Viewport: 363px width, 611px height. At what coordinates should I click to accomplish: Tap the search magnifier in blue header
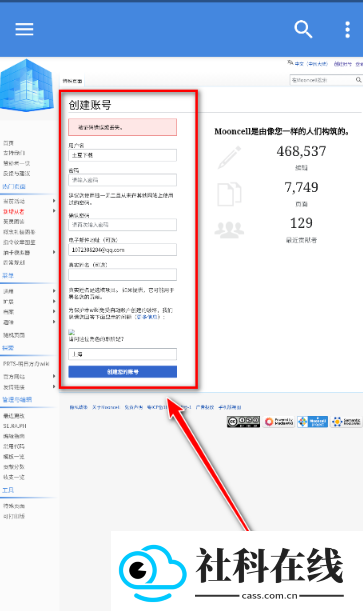coord(303,29)
